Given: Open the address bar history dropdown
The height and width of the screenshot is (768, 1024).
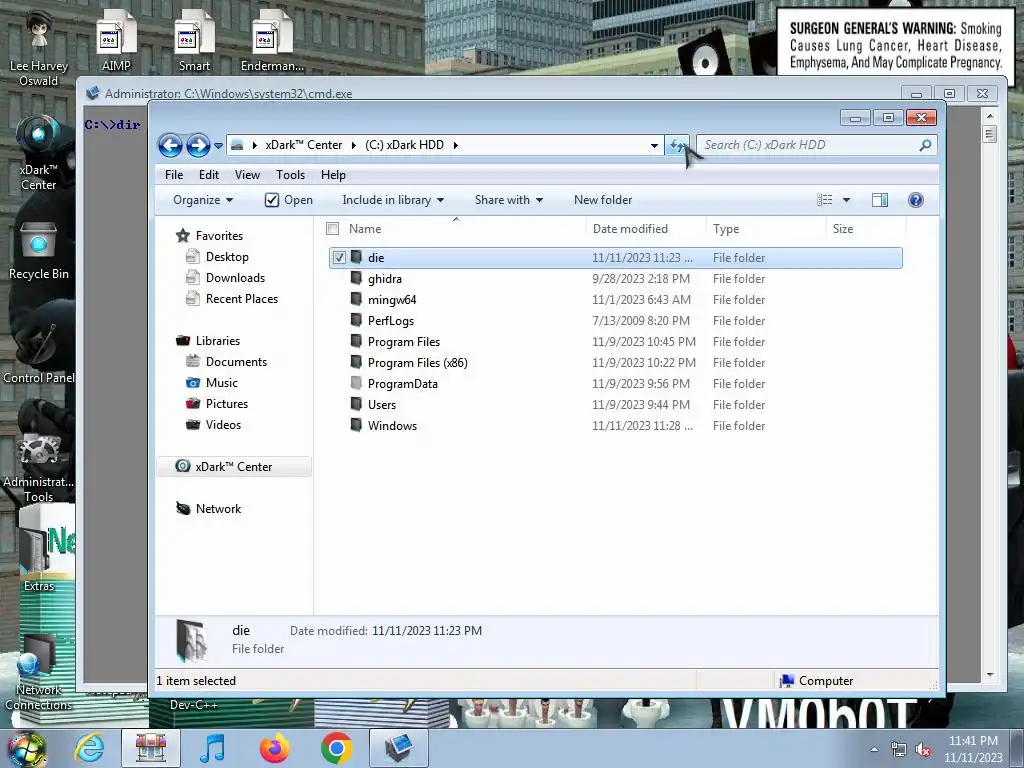Looking at the screenshot, I should [654, 145].
